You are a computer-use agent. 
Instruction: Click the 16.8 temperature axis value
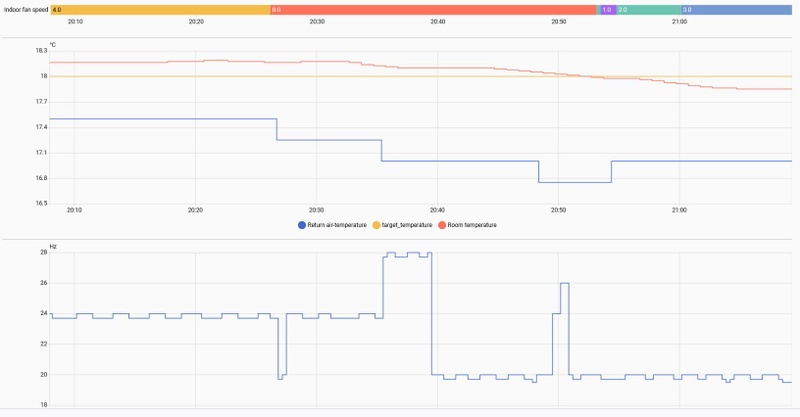(x=41, y=178)
